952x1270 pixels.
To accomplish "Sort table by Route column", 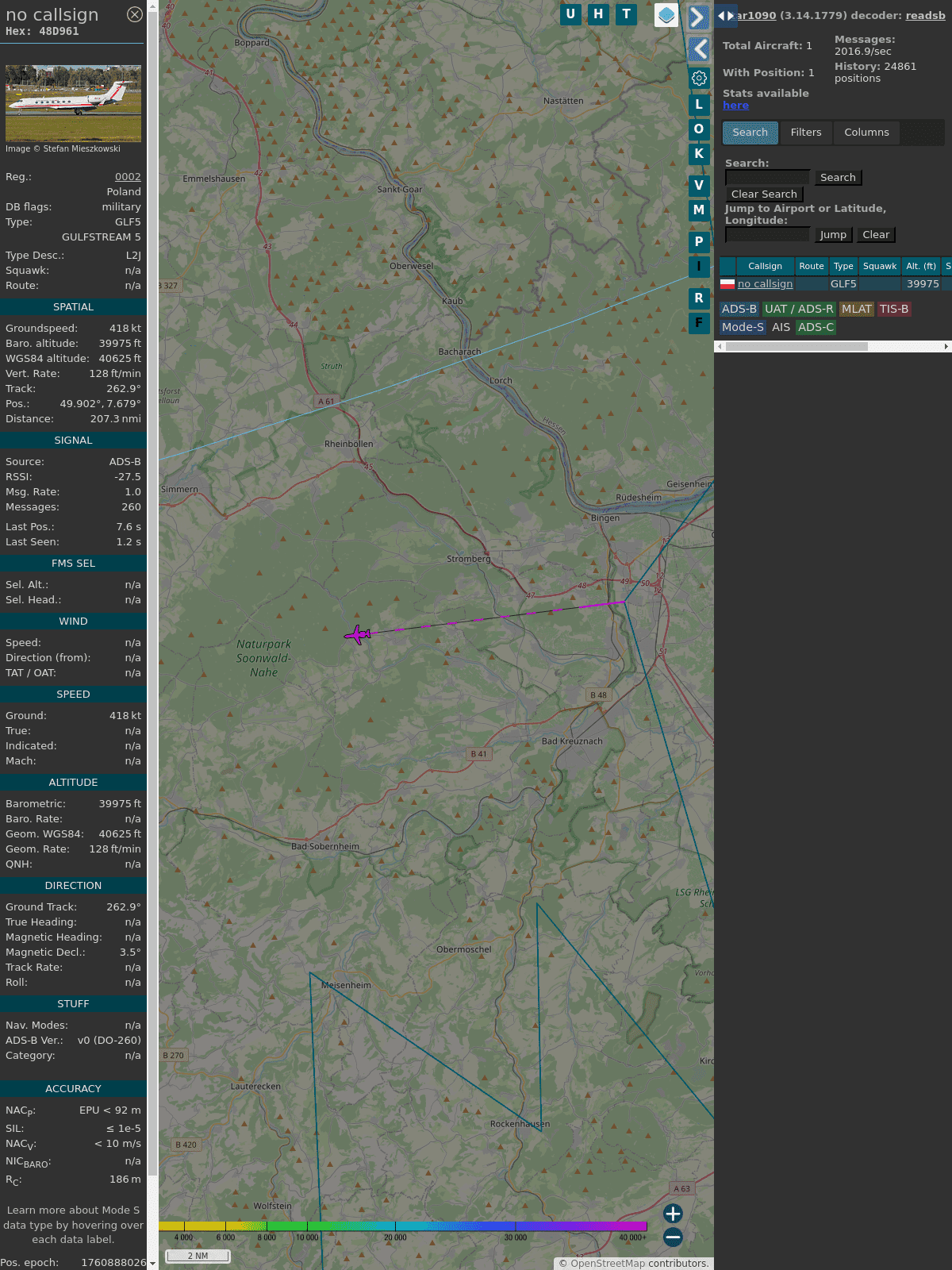I will 812,267.
